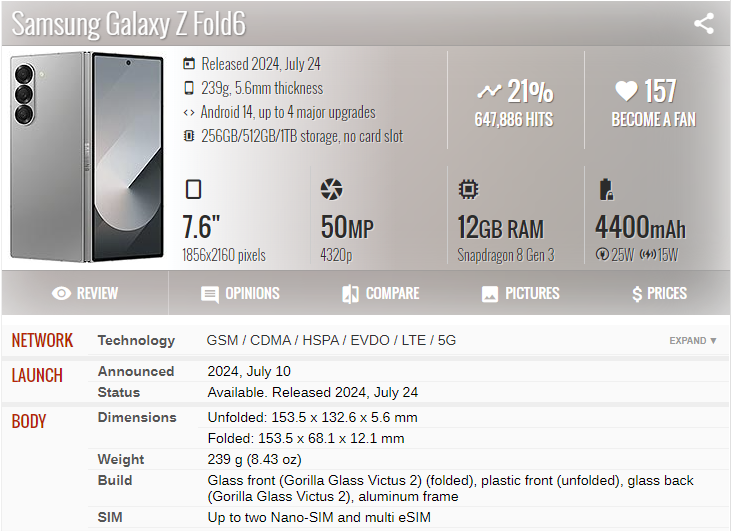
Task: Click the calendar release date icon
Action: click(x=189, y=64)
